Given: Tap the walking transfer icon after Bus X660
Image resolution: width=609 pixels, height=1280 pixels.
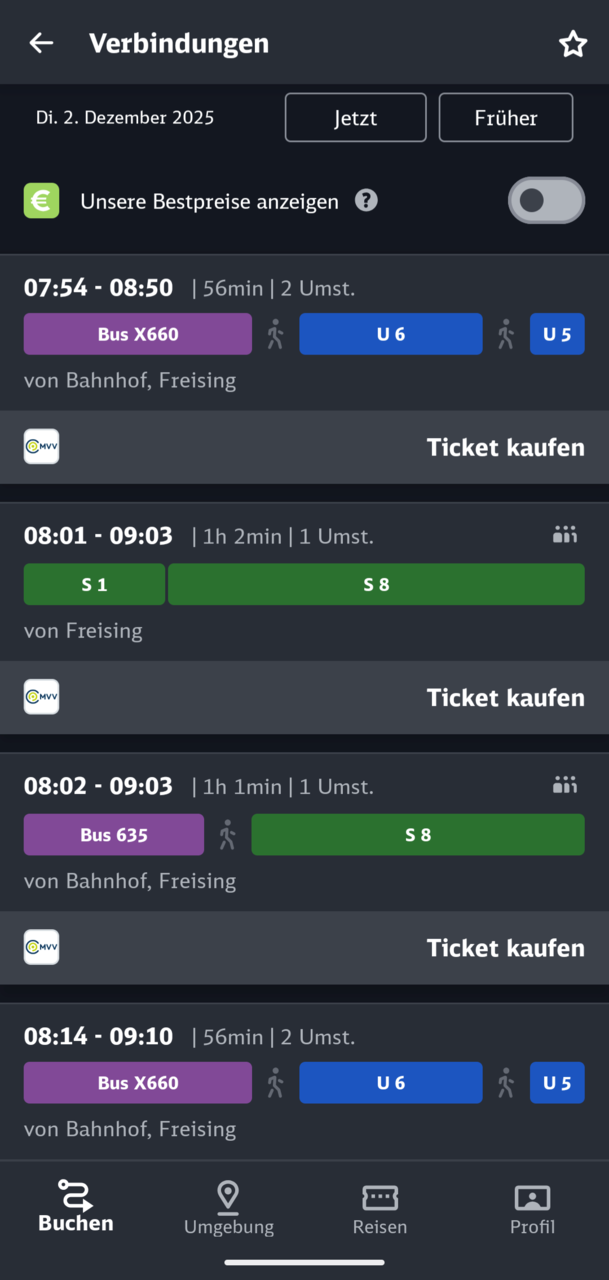Looking at the screenshot, I should (x=275, y=334).
